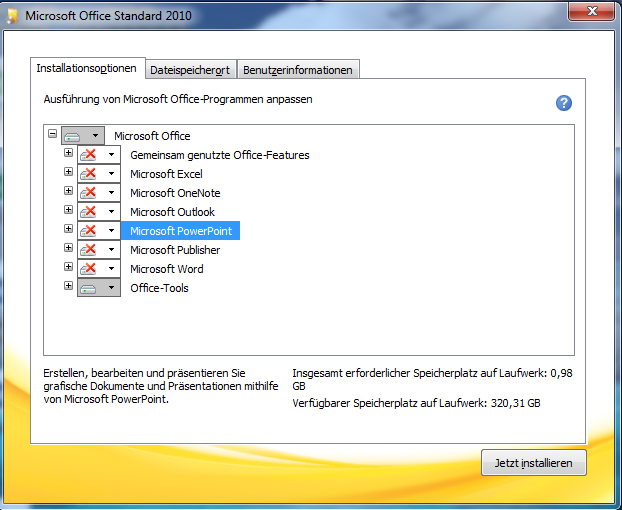Click the Jetzt installieren button
This screenshot has width=622, height=510.
[x=533, y=463]
